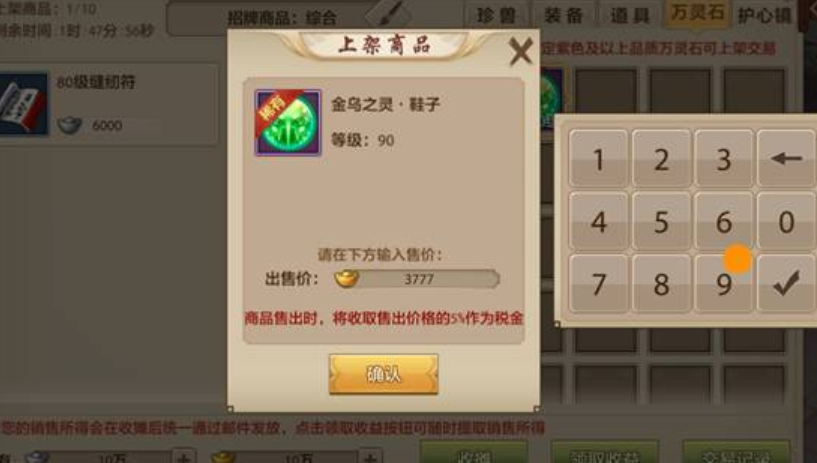
Task: Tap number 0 on the keypad
Action: tap(786, 222)
